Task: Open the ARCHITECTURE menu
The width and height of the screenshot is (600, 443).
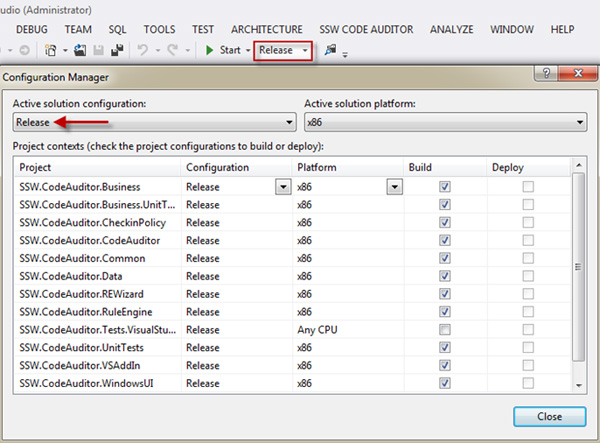Action: point(267,31)
